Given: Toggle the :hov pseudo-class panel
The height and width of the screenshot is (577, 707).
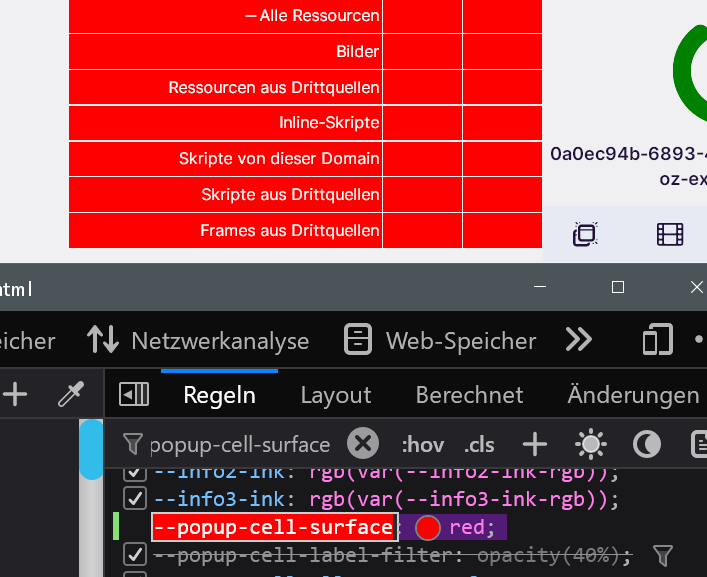Looking at the screenshot, I should point(422,444).
